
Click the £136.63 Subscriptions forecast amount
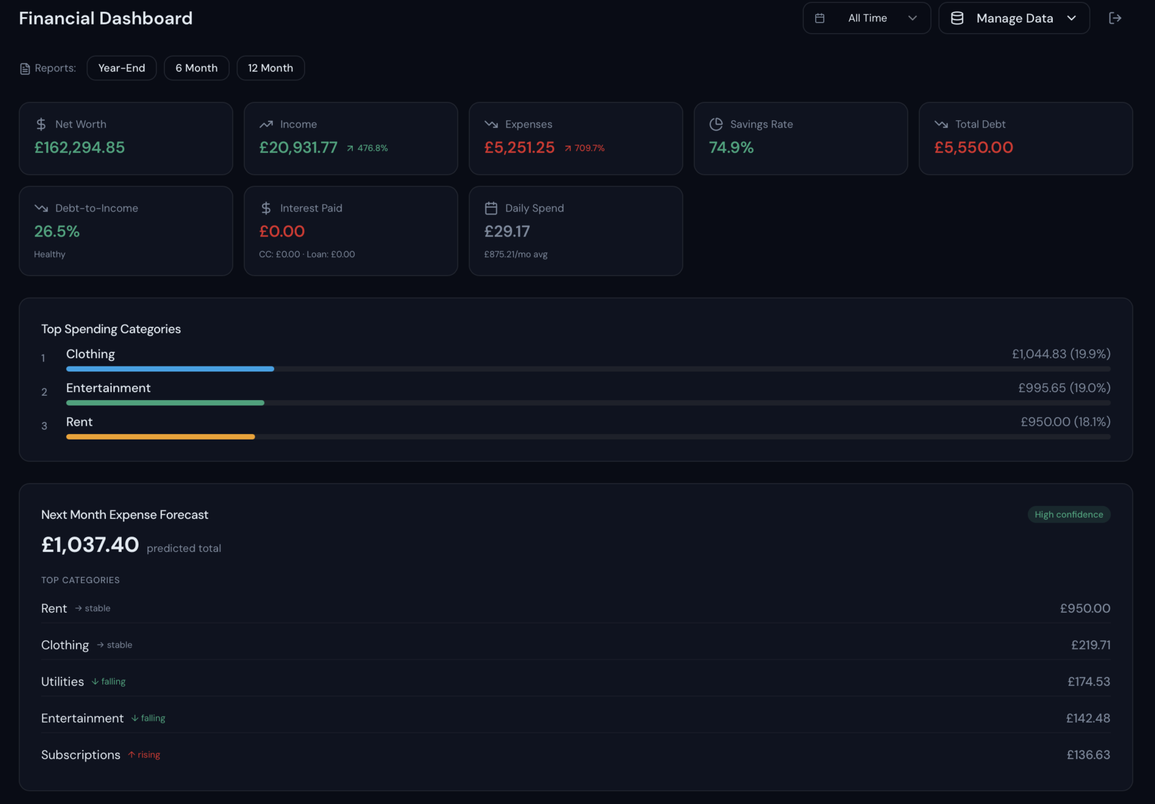click(1088, 755)
